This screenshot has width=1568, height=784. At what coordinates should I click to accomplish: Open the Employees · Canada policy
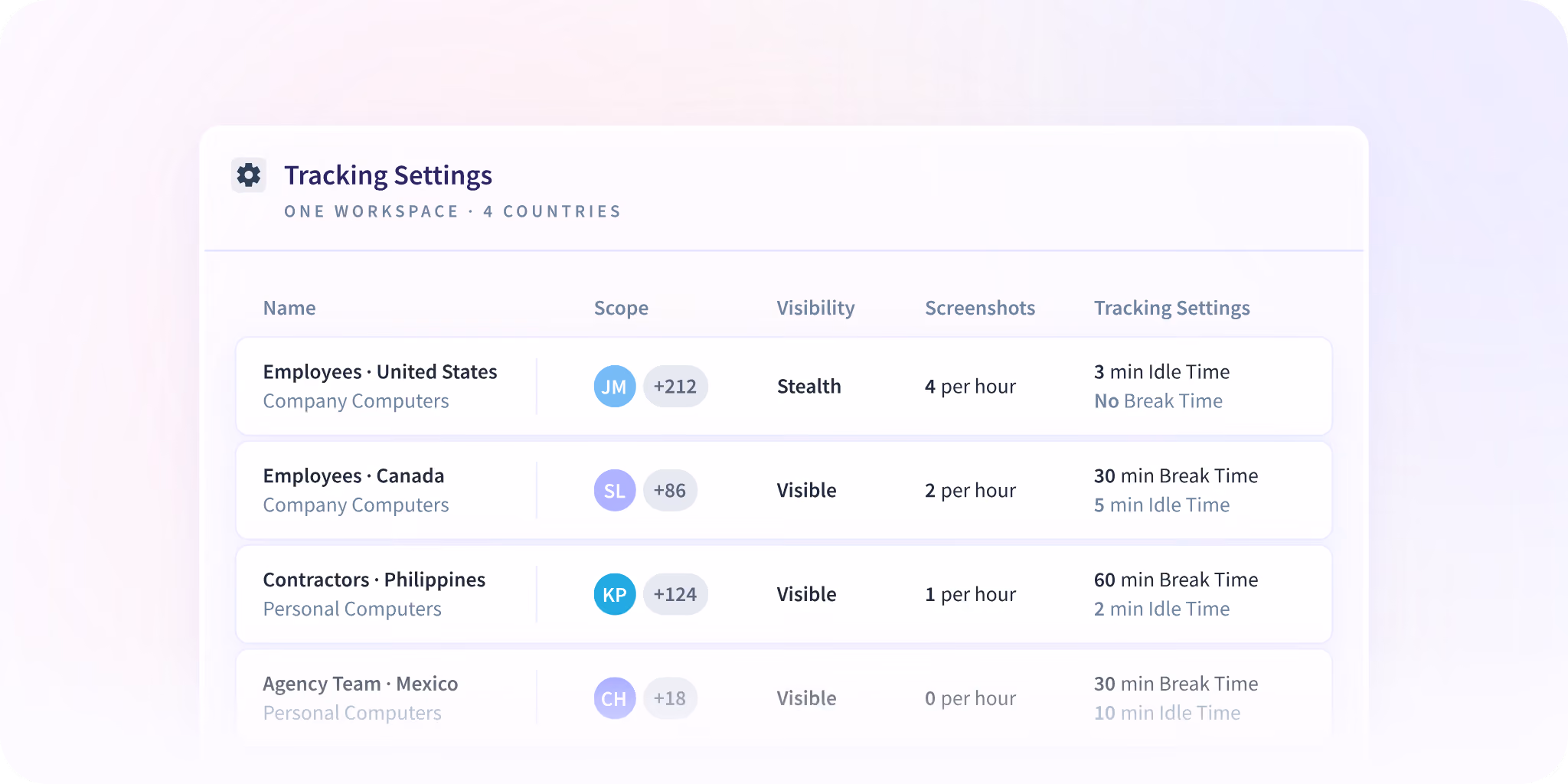tap(784, 491)
